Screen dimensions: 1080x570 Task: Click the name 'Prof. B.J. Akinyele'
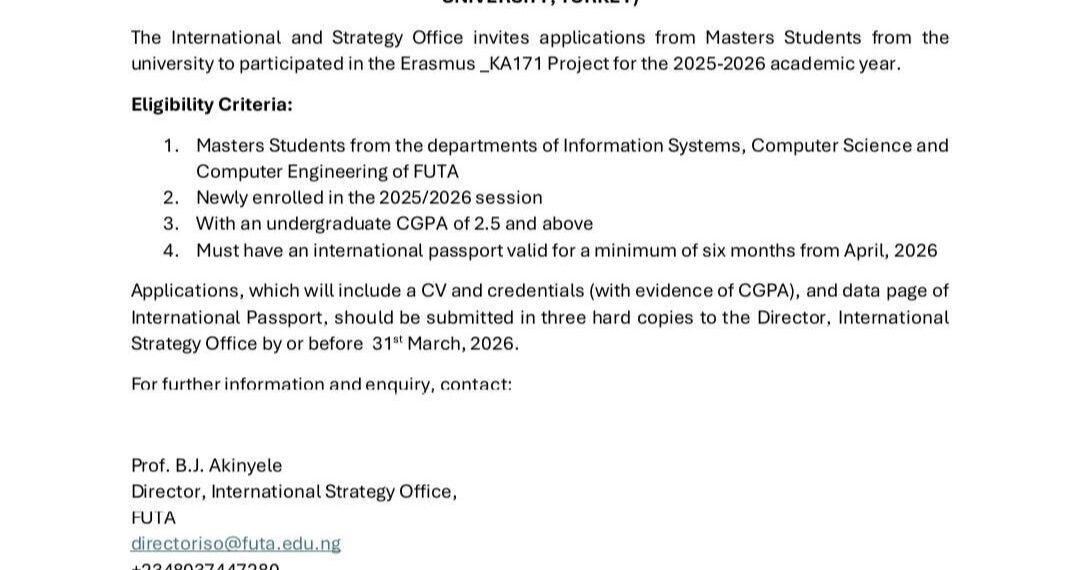[207, 466]
